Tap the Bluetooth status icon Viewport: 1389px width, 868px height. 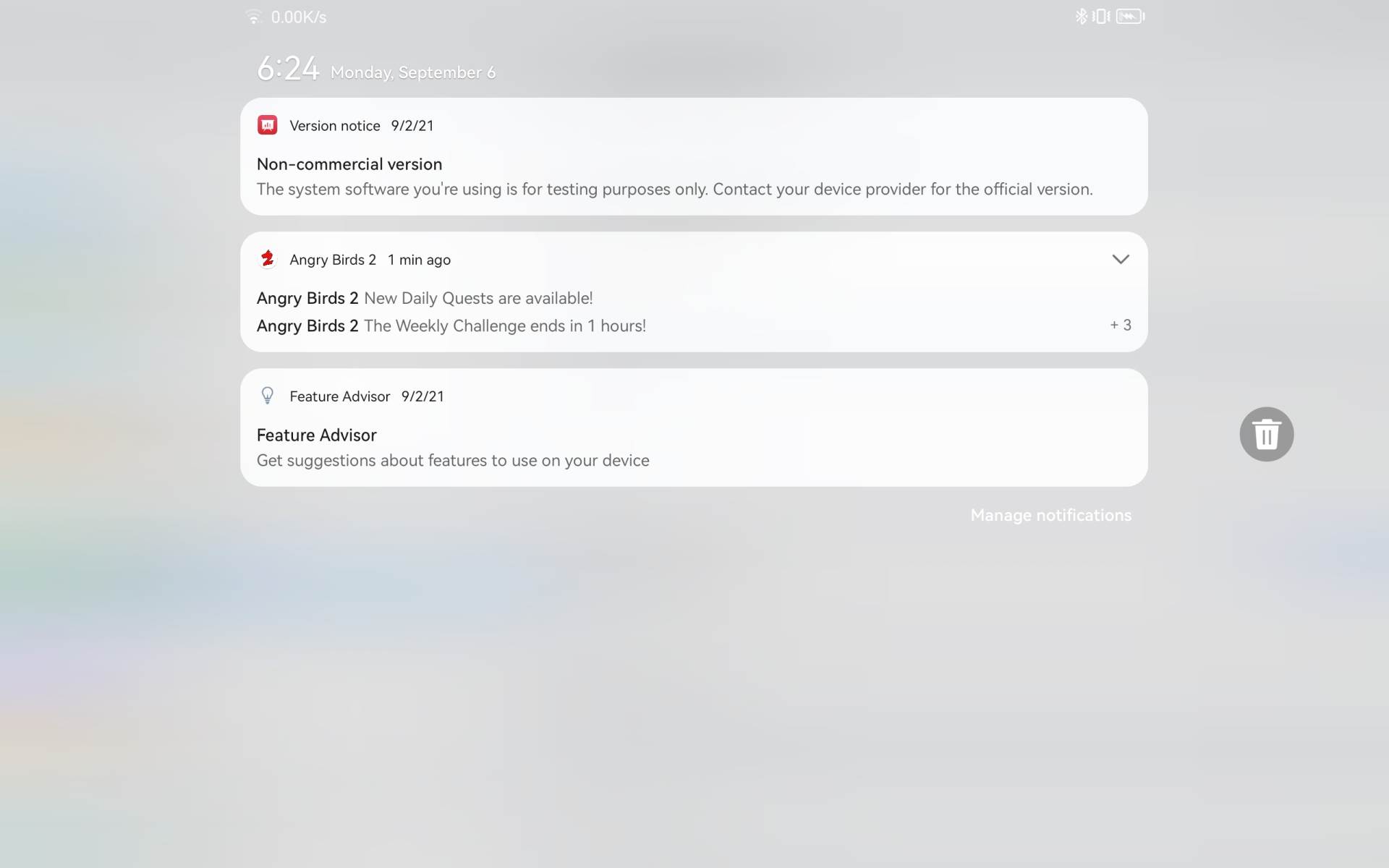click(x=1081, y=16)
